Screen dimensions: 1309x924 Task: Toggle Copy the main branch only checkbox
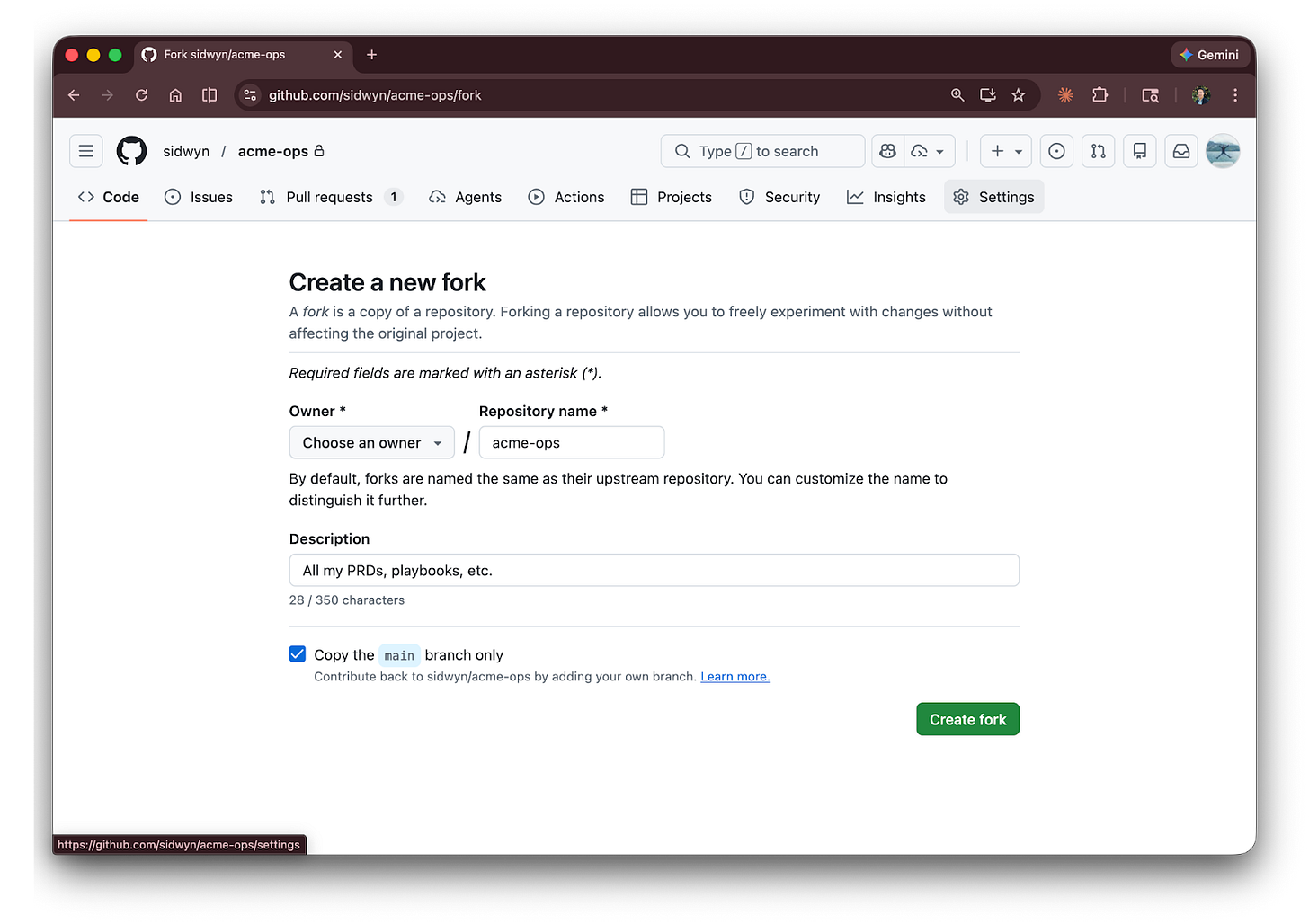click(x=298, y=654)
